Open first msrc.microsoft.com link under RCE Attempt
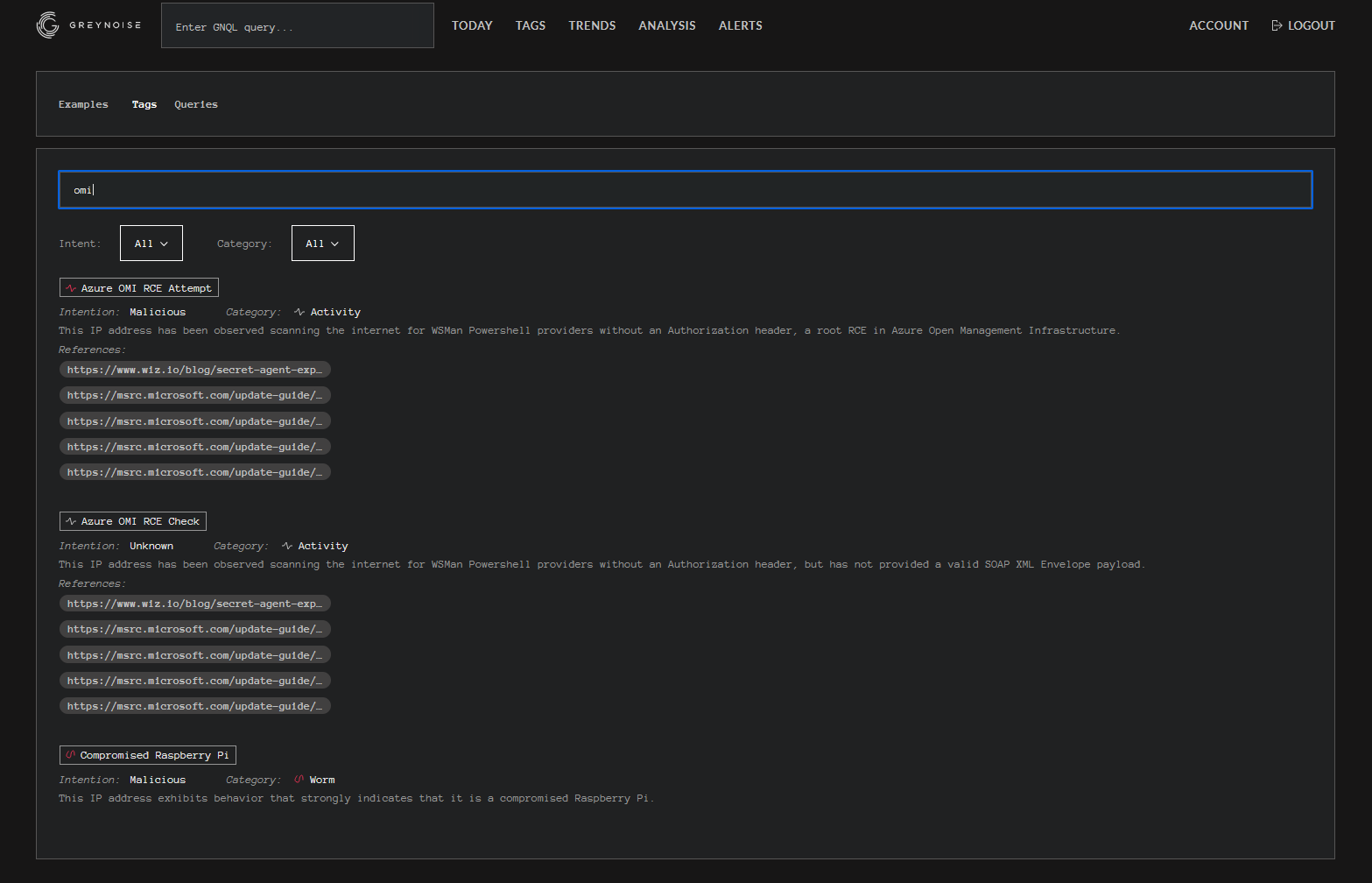The width and height of the screenshot is (1372, 883). point(195,395)
